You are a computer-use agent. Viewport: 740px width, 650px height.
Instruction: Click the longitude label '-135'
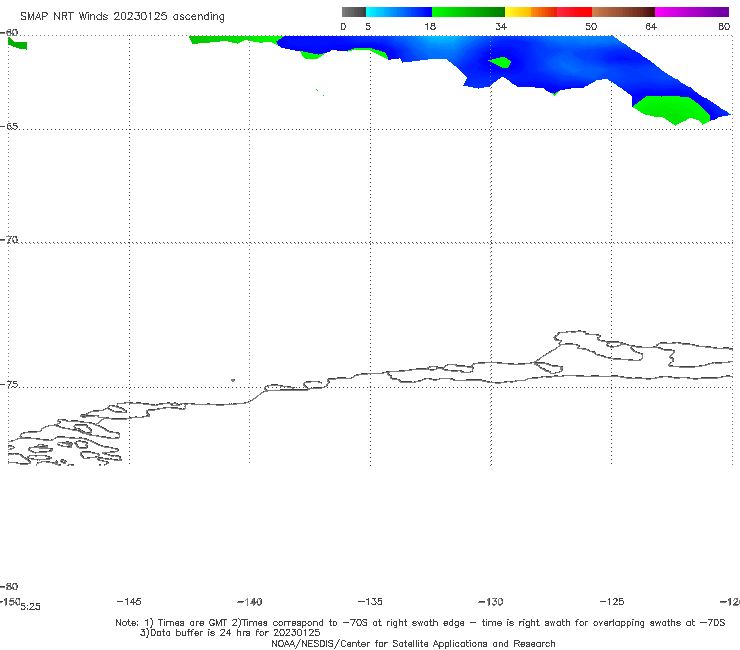click(x=370, y=601)
